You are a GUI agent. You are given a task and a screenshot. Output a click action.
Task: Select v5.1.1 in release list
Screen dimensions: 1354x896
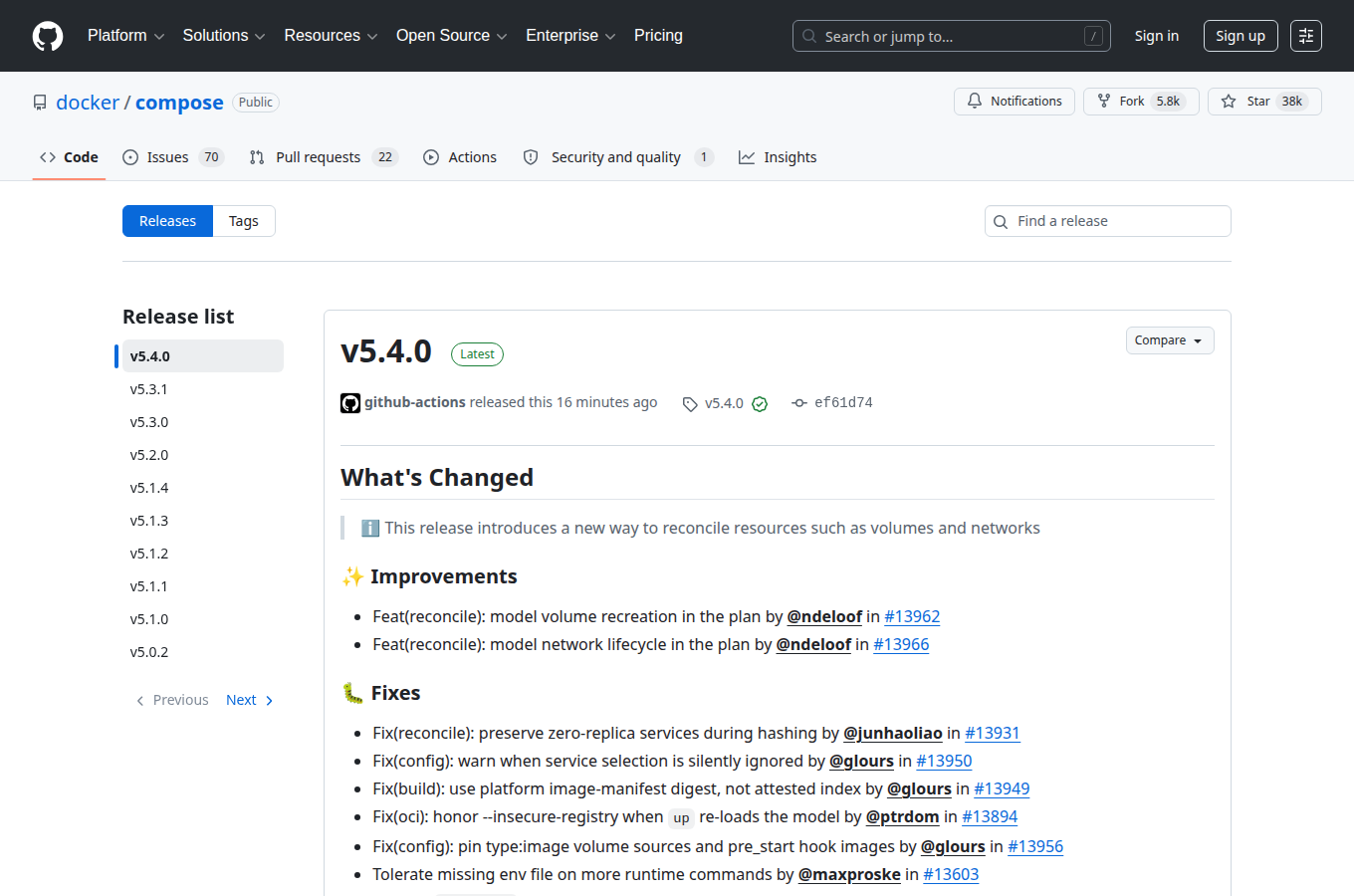click(x=203, y=586)
